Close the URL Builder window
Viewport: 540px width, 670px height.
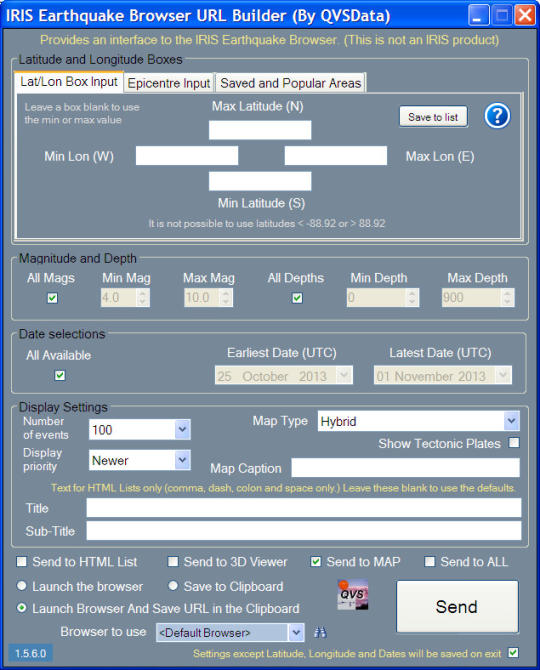(x=525, y=16)
